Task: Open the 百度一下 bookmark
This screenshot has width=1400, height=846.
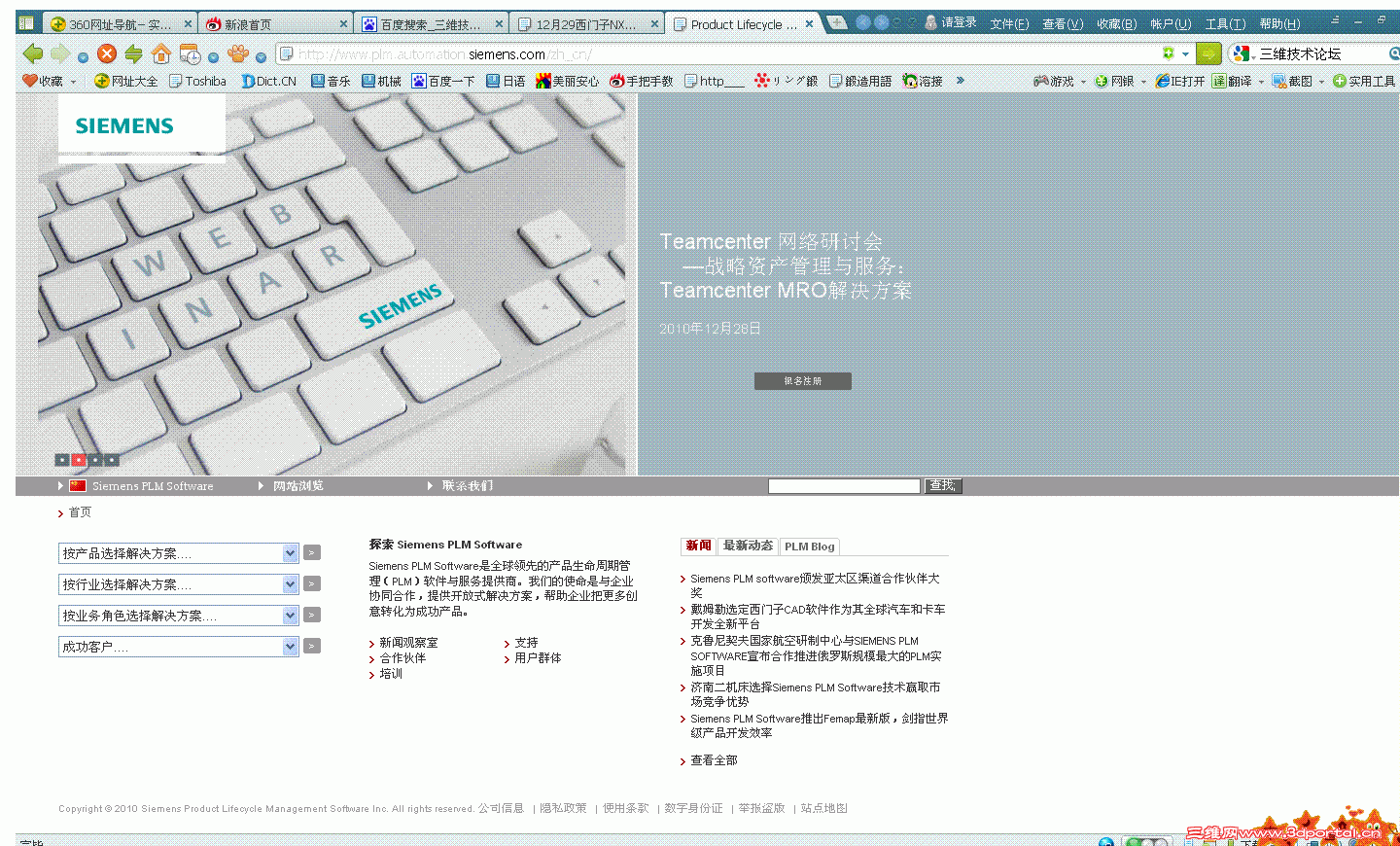Action: pyautogui.click(x=443, y=81)
